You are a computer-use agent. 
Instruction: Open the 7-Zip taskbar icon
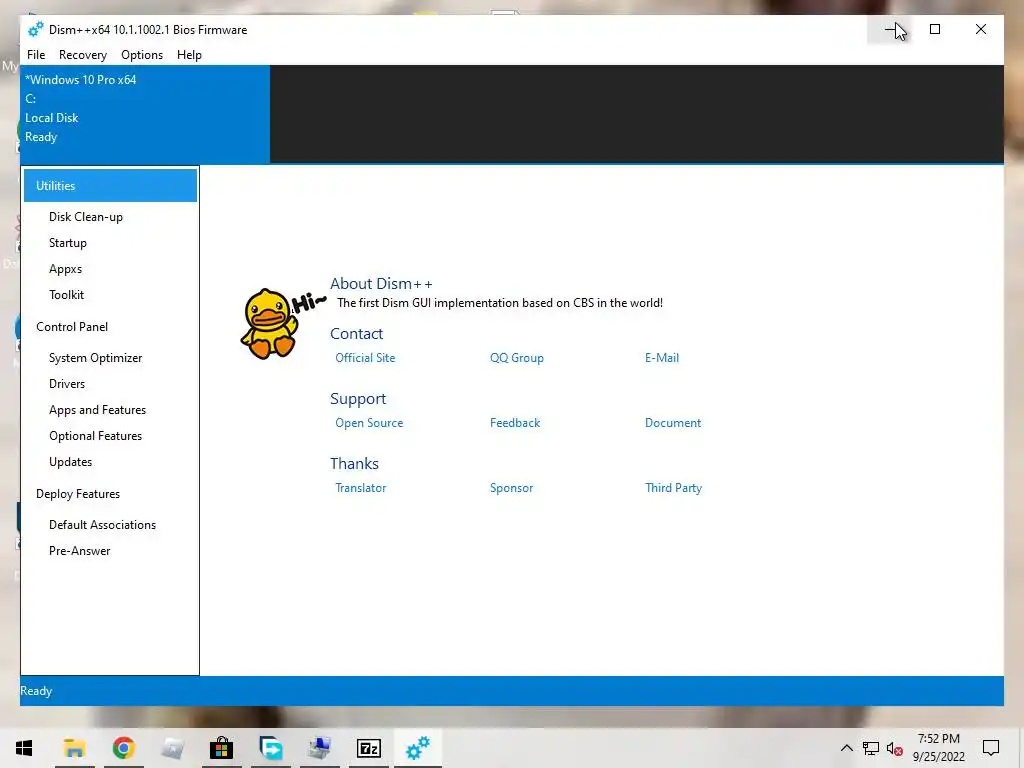tap(368, 748)
